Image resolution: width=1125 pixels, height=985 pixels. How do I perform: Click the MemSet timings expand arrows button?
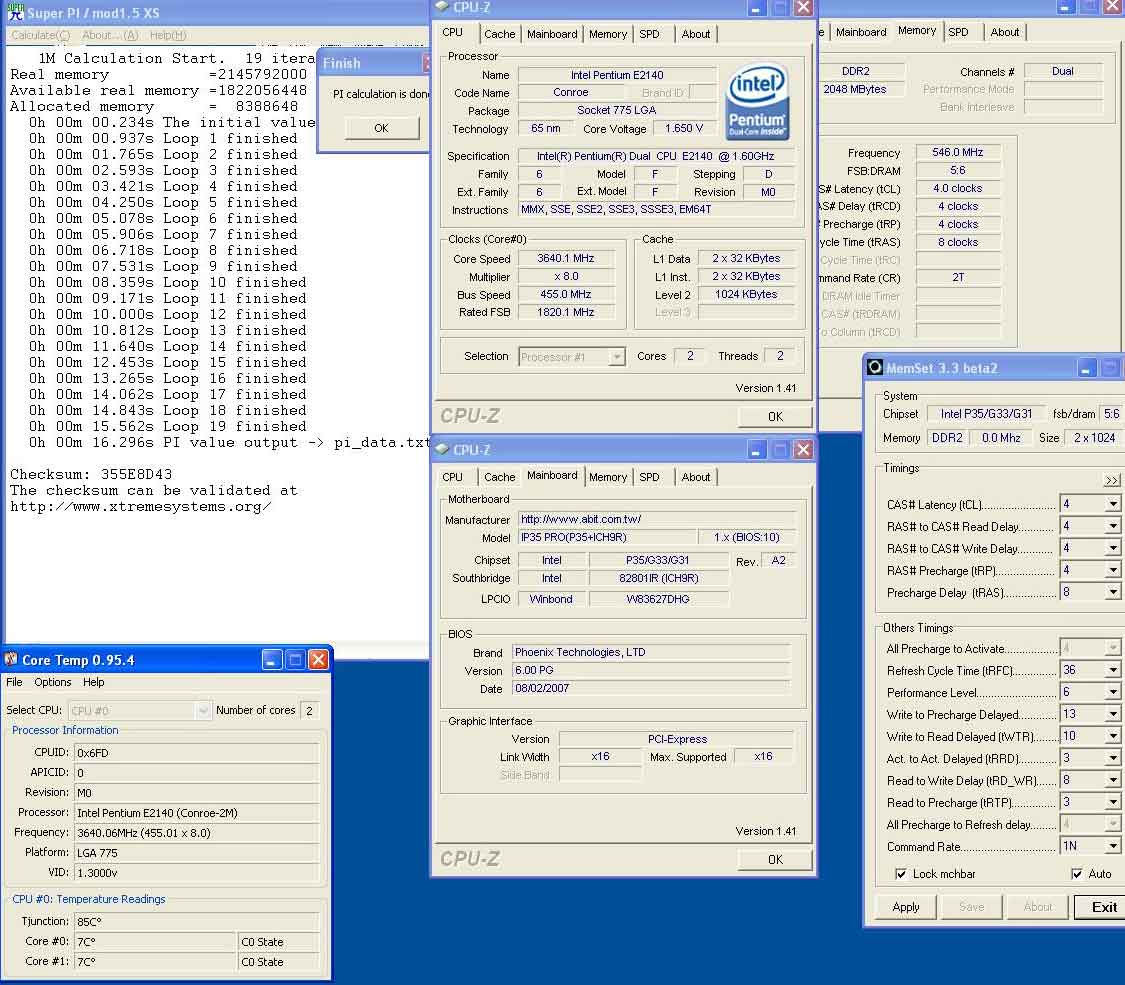point(1111,480)
